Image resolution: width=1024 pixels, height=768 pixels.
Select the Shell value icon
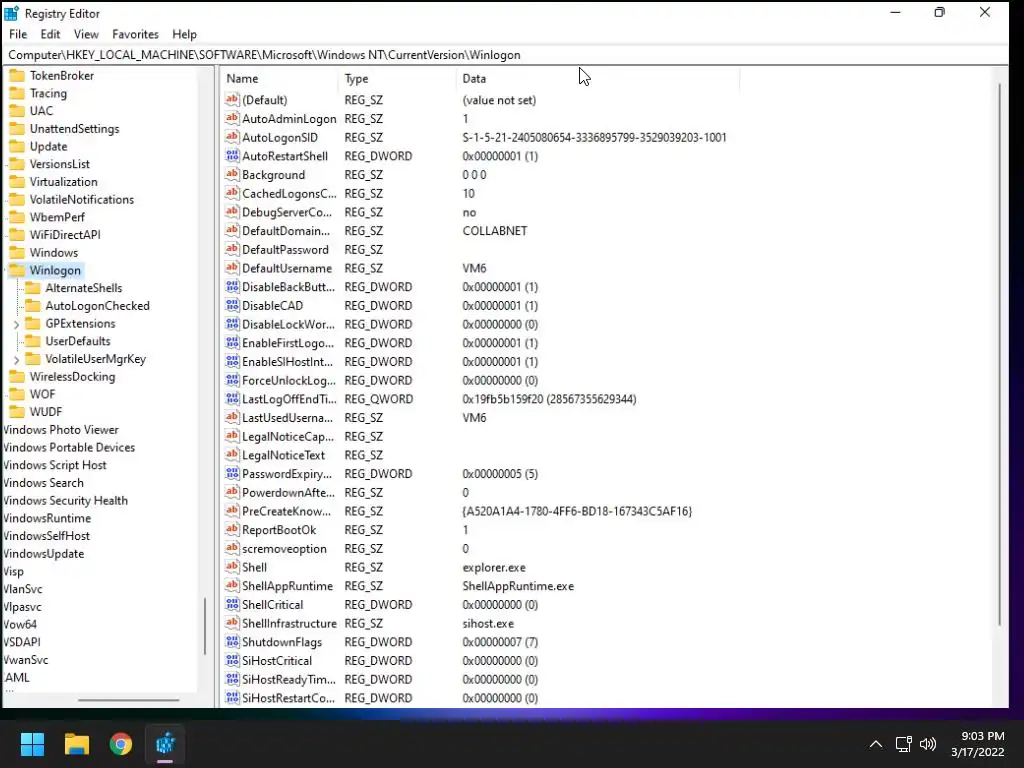pos(232,567)
